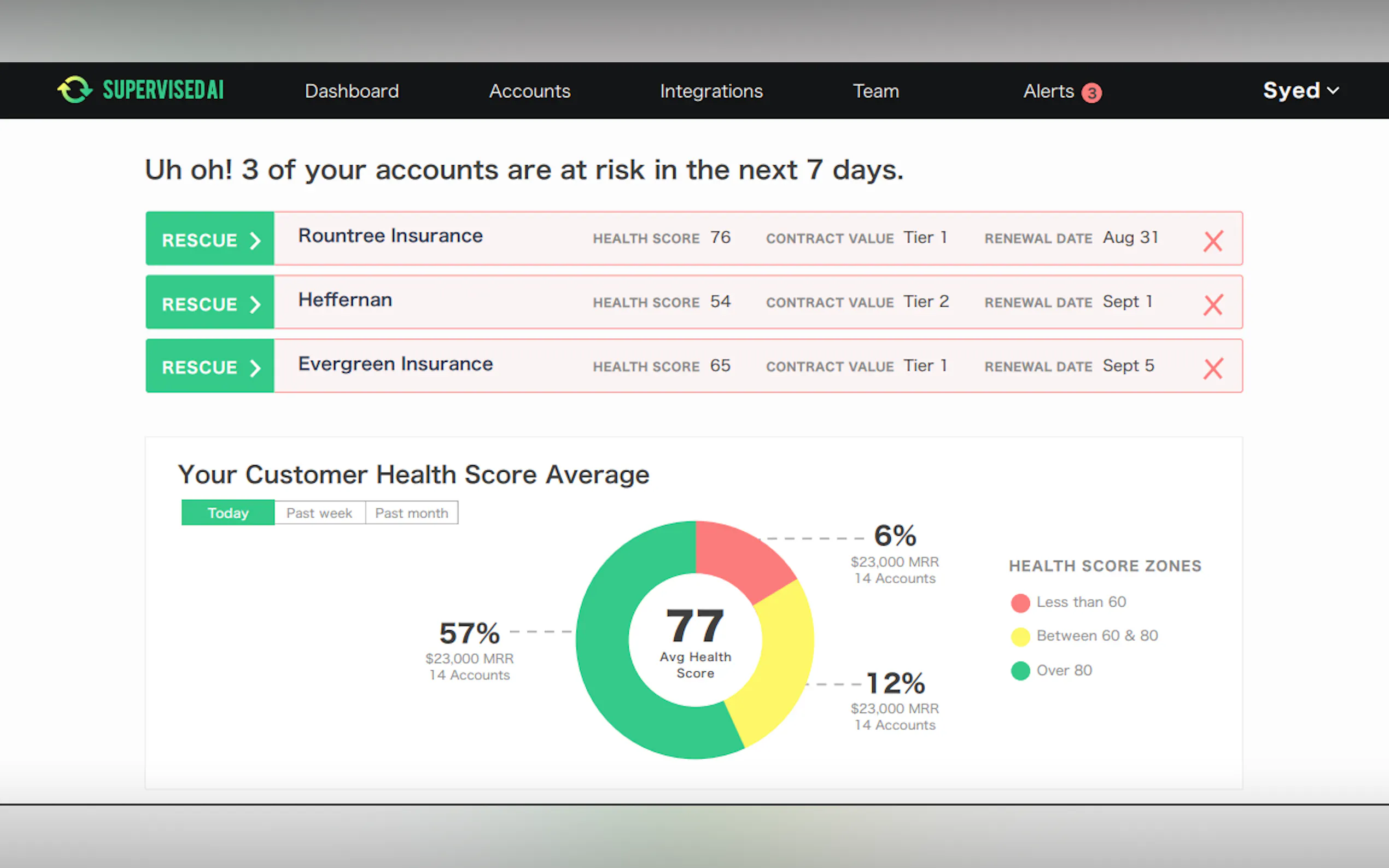The image size is (1389, 868).
Task: Go to the Dashboard menu item
Action: click(352, 91)
